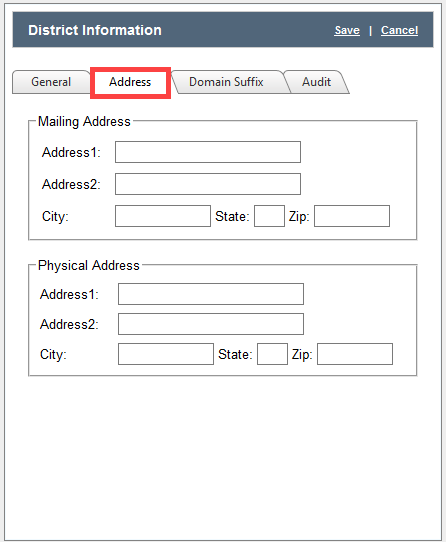Click the Mailing Address City label

55,217
